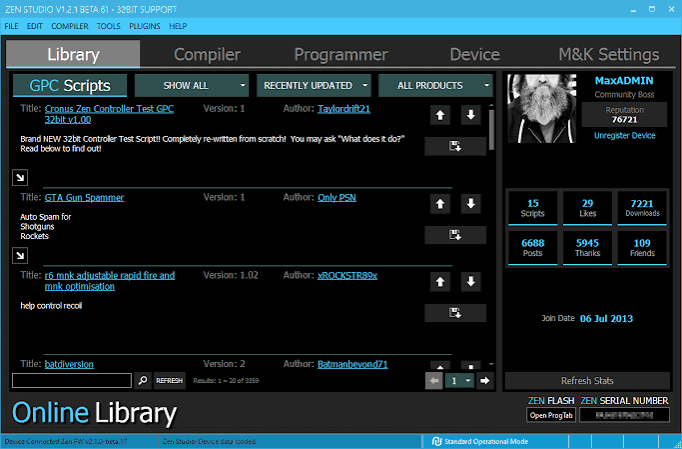
Task: Open the RECENTLY UPDATED sort dropdown
Action: pyautogui.click(x=314, y=85)
